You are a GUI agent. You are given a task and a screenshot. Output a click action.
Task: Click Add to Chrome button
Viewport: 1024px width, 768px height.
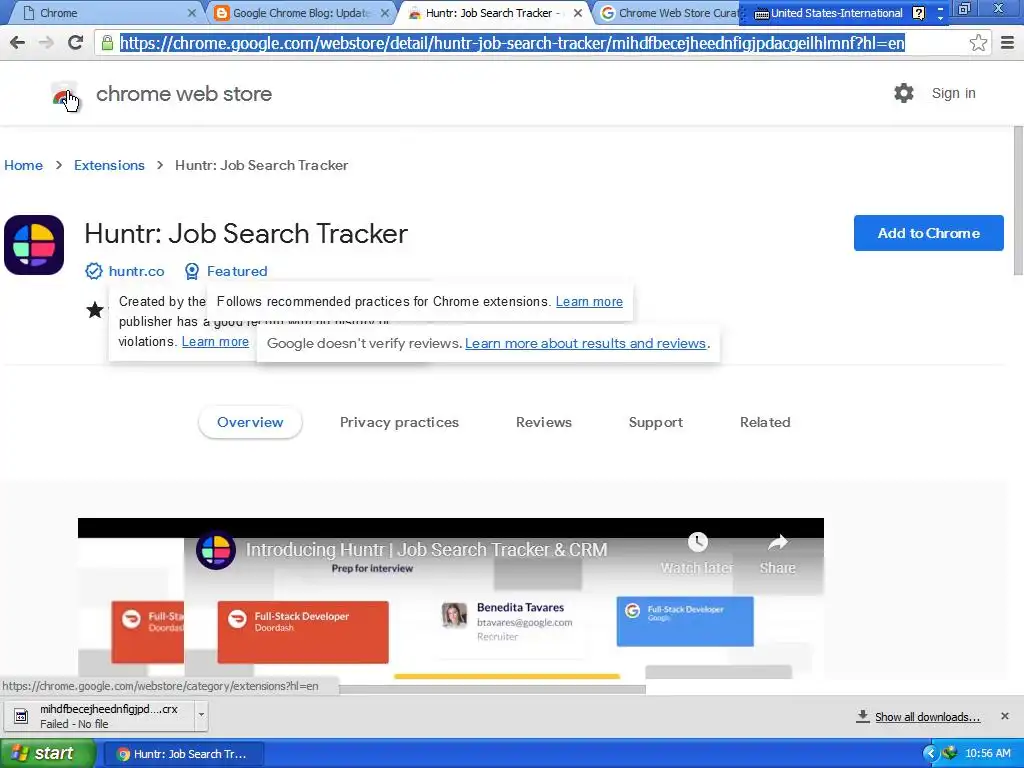point(928,233)
